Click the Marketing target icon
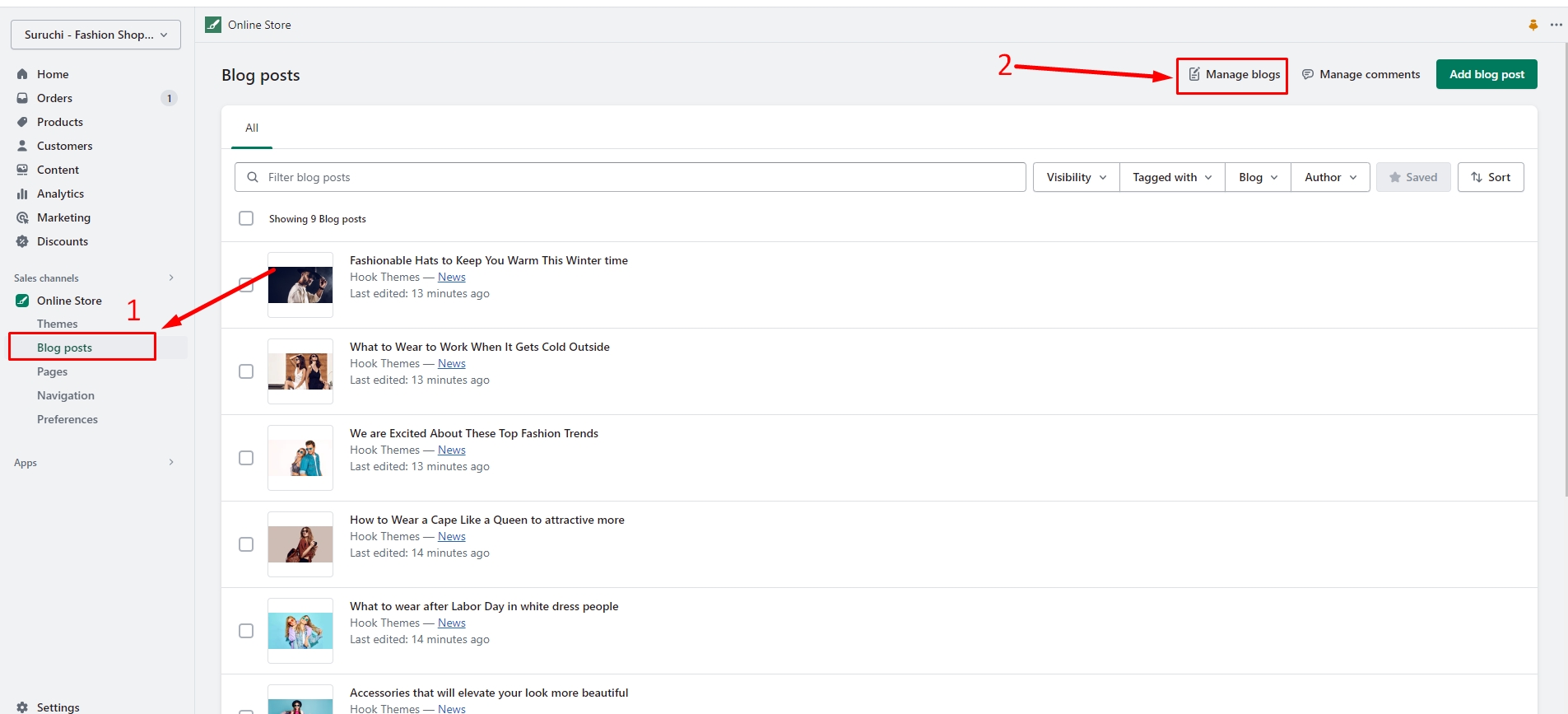1568x714 pixels. pyautogui.click(x=22, y=217)
